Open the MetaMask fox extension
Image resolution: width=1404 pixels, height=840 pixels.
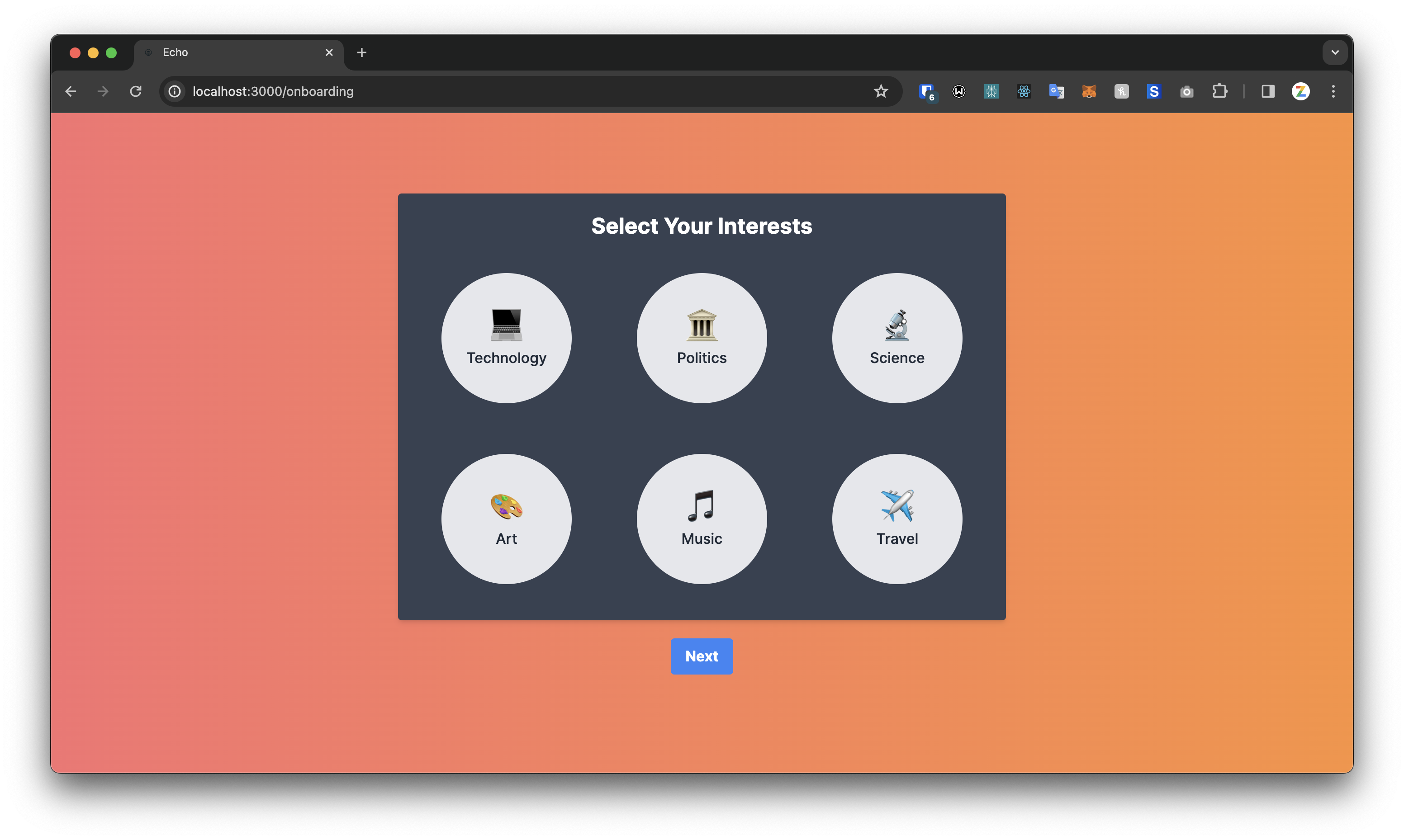coord(1089,91)
